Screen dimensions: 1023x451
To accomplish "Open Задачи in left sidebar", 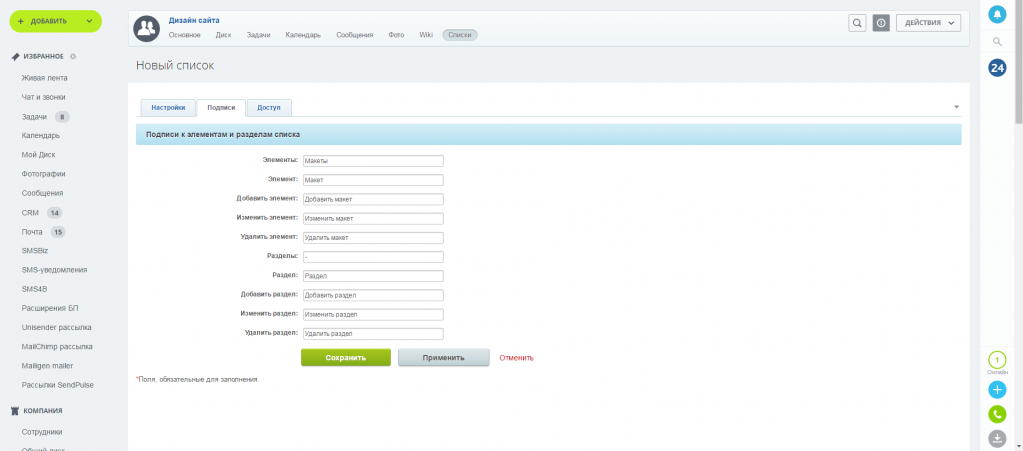I will (34, 117).
